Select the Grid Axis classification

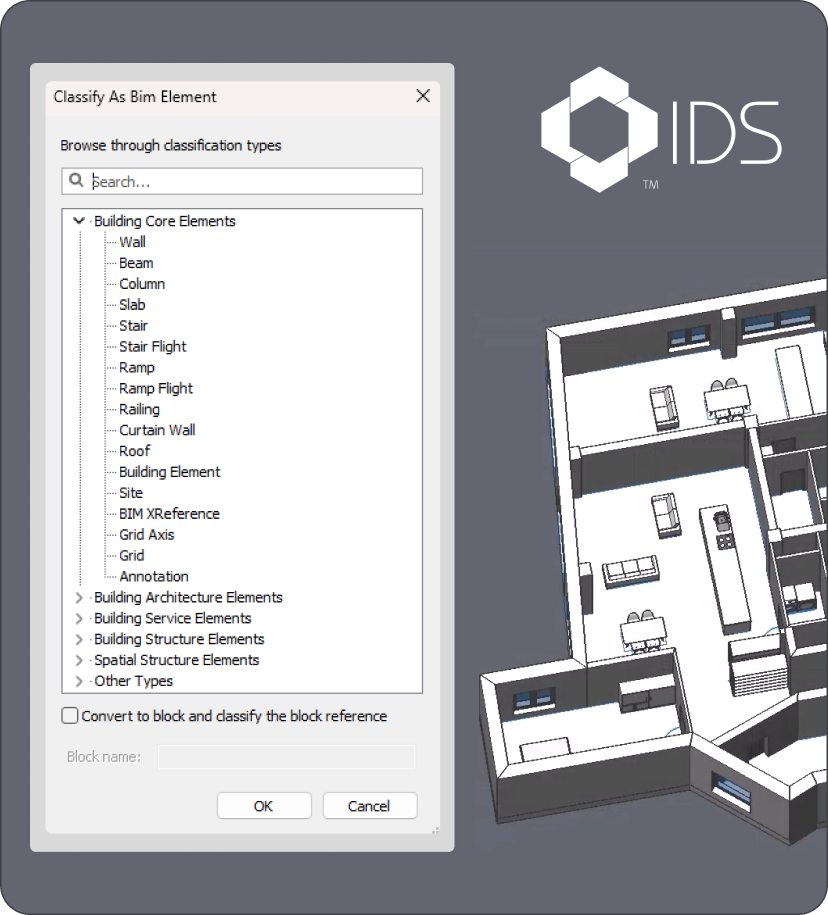(147, 534)
